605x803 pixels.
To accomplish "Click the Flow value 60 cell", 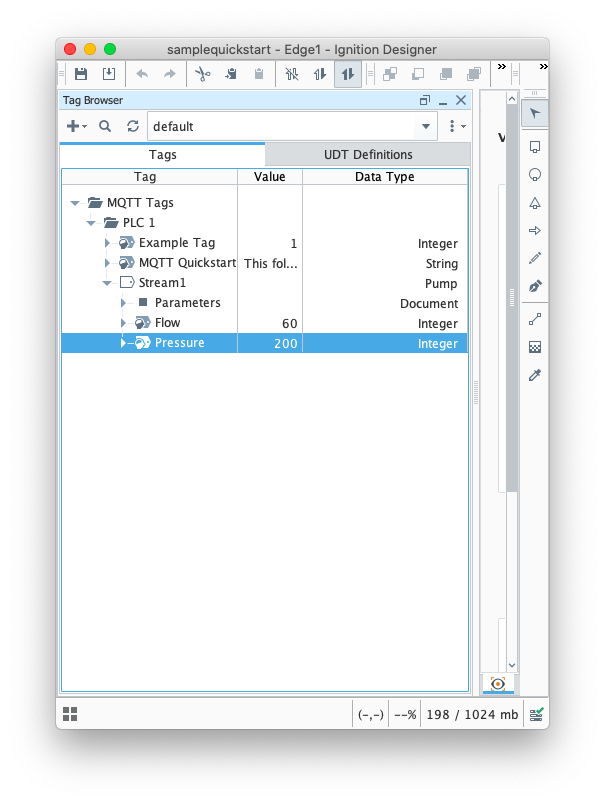I will [x=270, y=323].
